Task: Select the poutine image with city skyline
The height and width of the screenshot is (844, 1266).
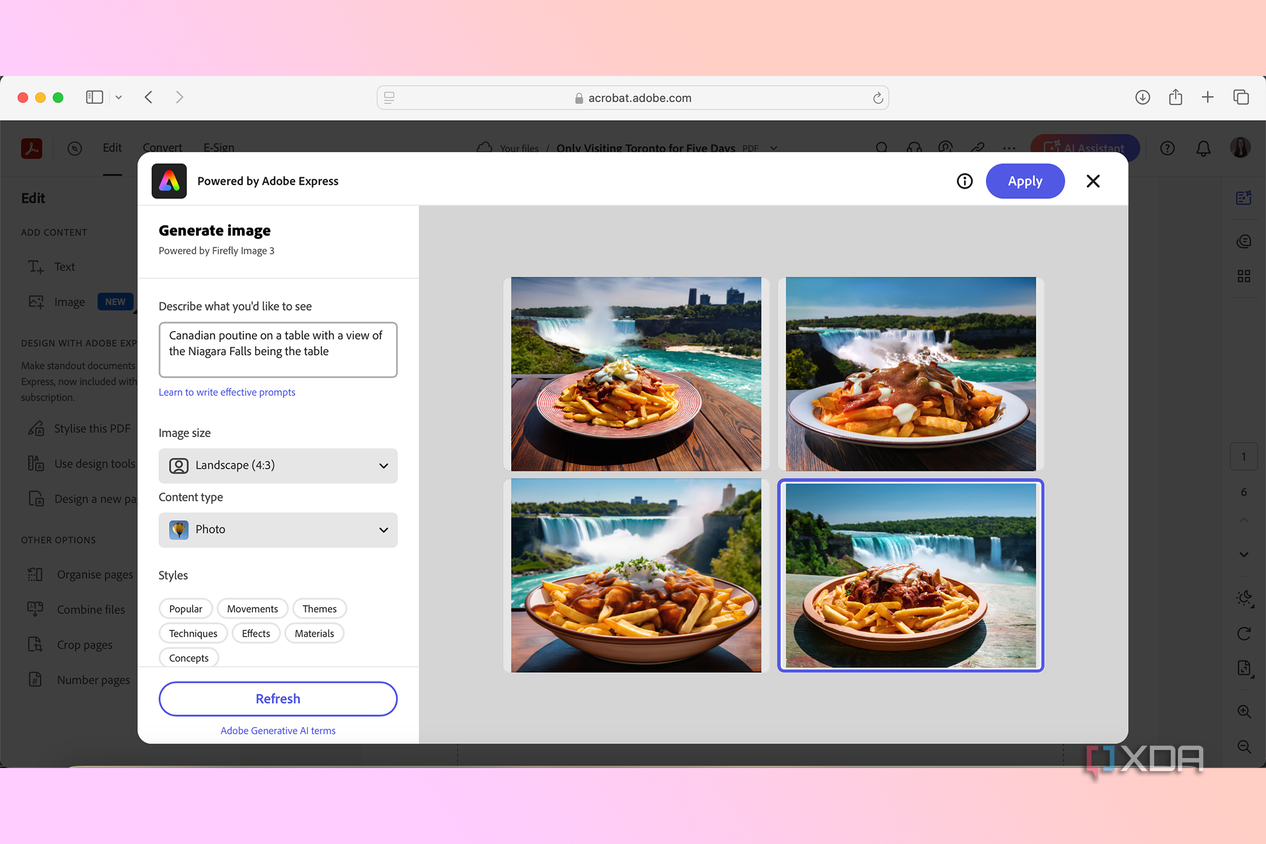Action: click(x=636, y=374)
